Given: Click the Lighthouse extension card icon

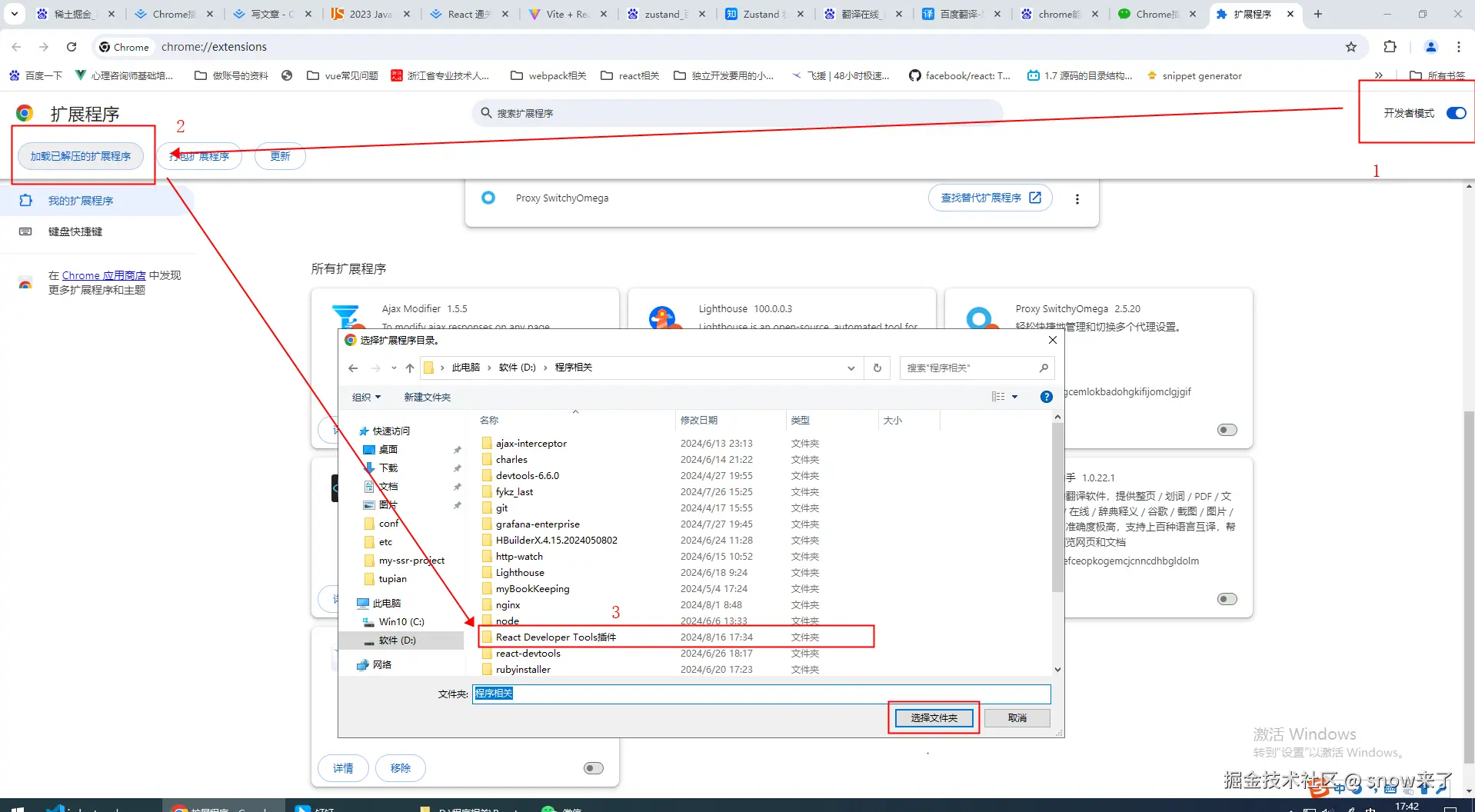Looking at the screenshot, I should coord(663,317).
